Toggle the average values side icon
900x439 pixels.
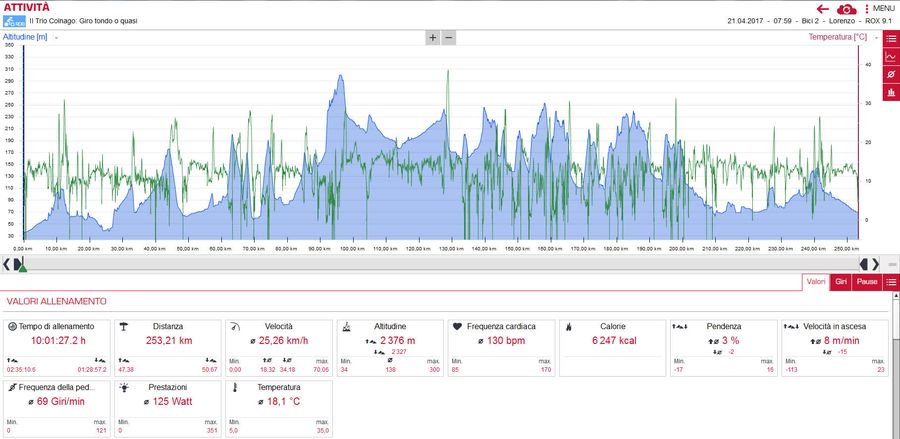tap(891, 74)
